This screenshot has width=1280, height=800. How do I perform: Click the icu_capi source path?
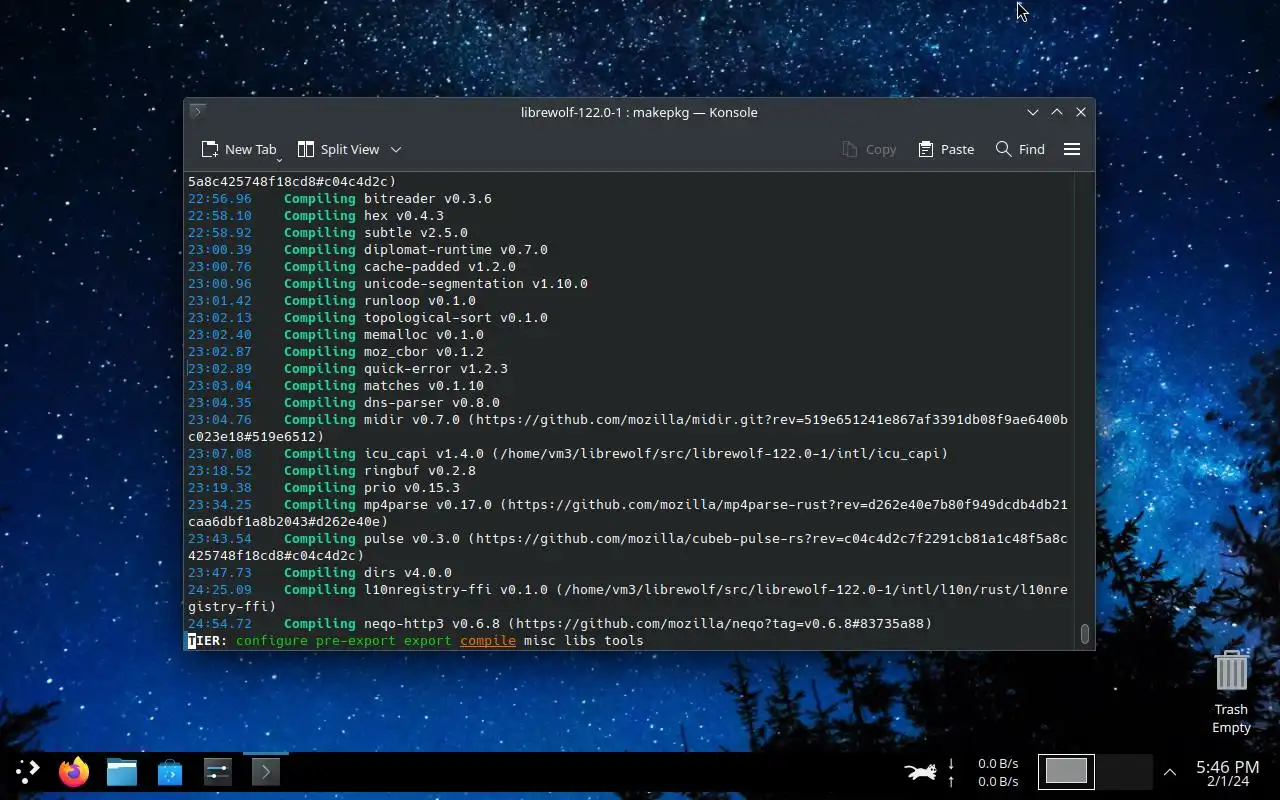[720, 453]
